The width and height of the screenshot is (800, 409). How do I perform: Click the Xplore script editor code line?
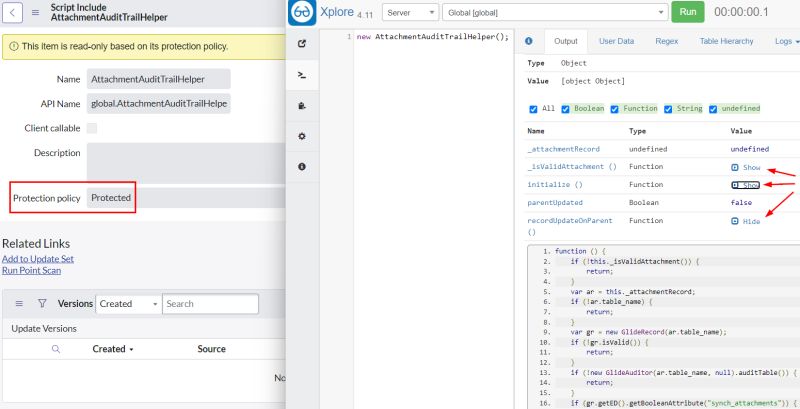pyautogui.click(x=433, y=37)
